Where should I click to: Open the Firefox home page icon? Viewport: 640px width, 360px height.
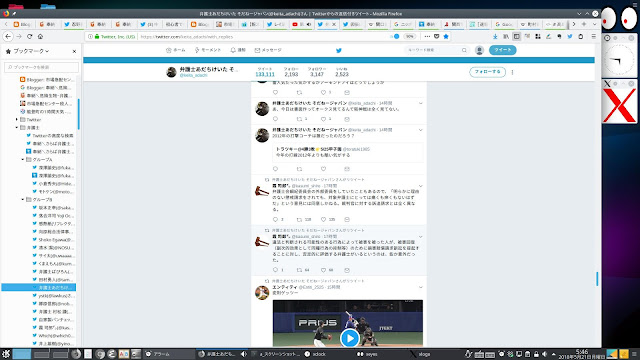(x=40, y=36)
